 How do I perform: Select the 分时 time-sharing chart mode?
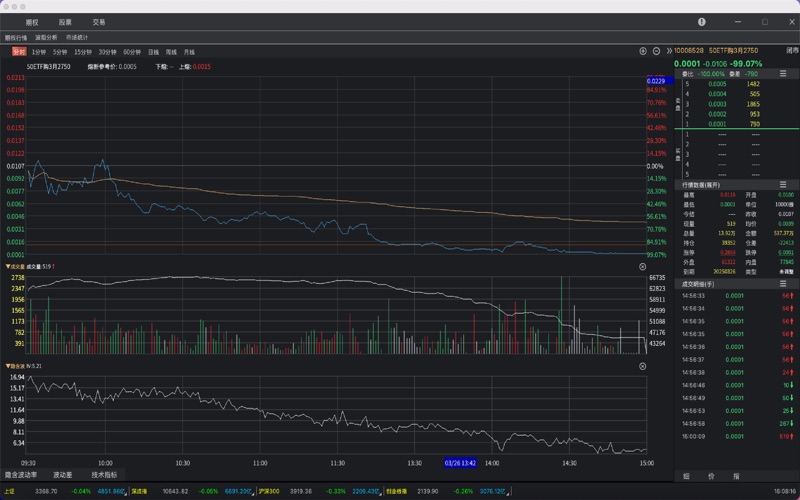19,51
